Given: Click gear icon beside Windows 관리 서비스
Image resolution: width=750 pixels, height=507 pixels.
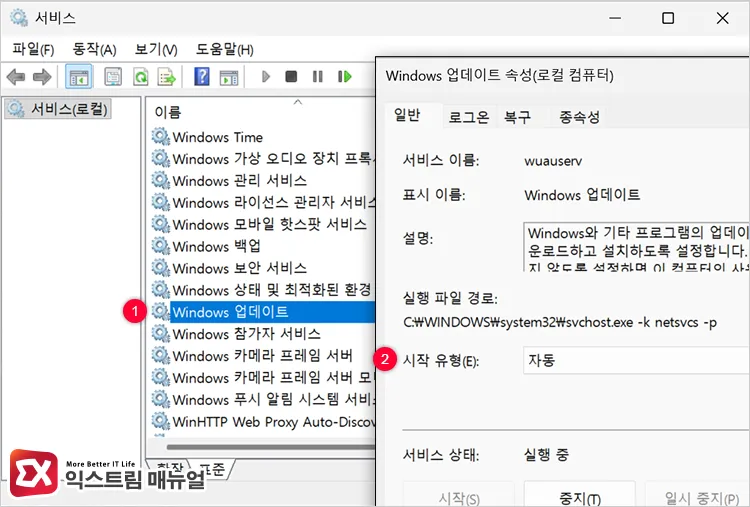Looking at the screenshot, I should pos(161,181).
